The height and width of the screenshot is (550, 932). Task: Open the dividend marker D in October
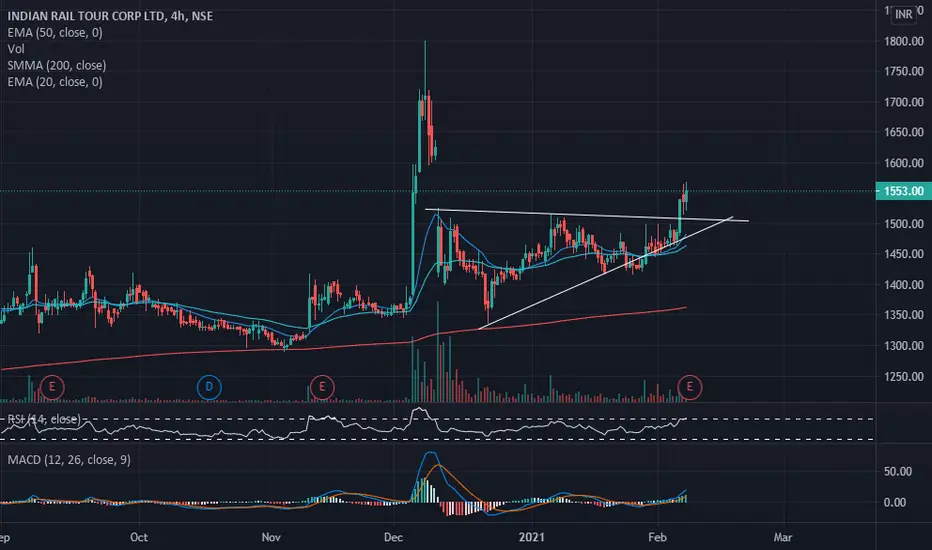pyautogui.click(x=209, y=387)
